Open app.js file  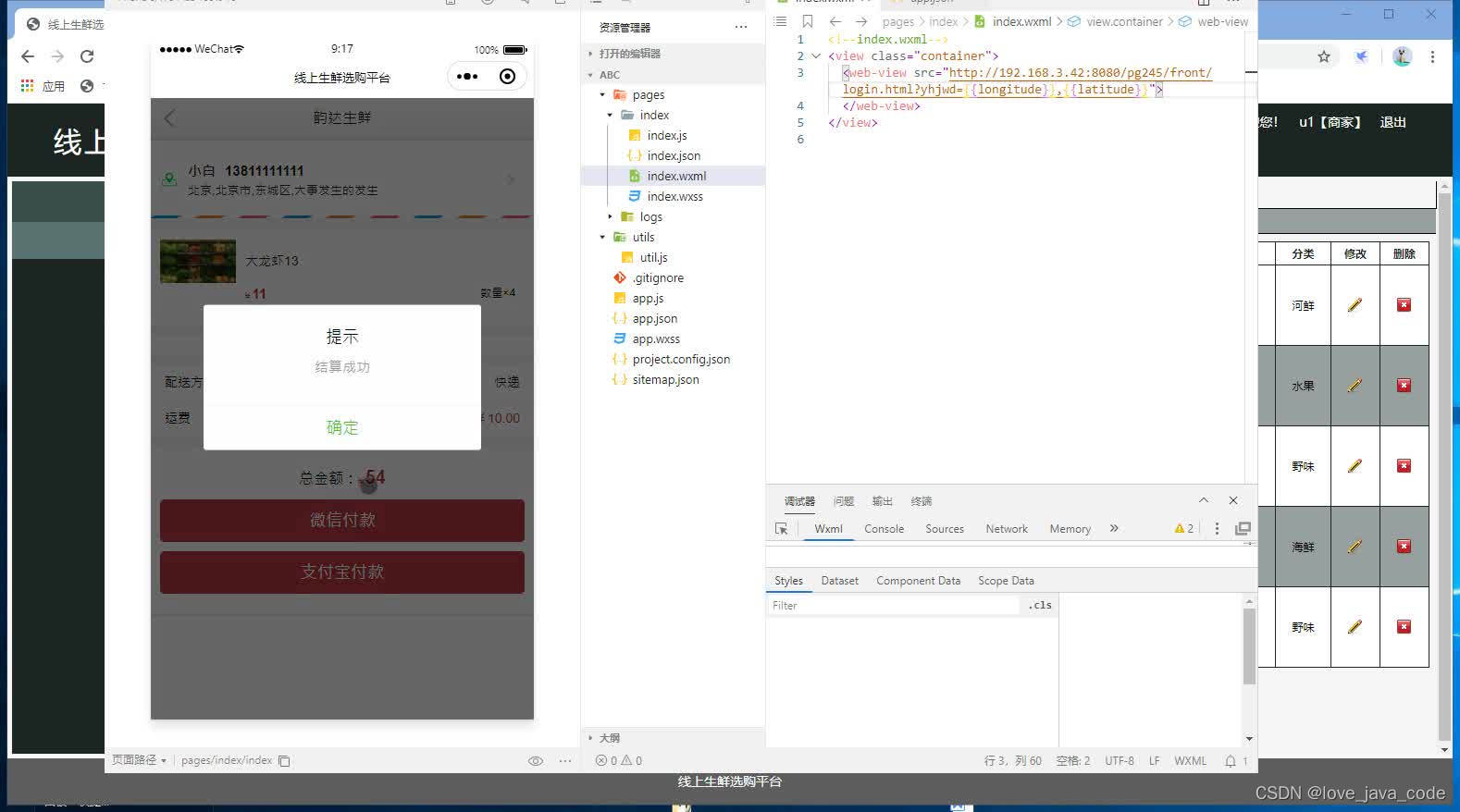648,298
